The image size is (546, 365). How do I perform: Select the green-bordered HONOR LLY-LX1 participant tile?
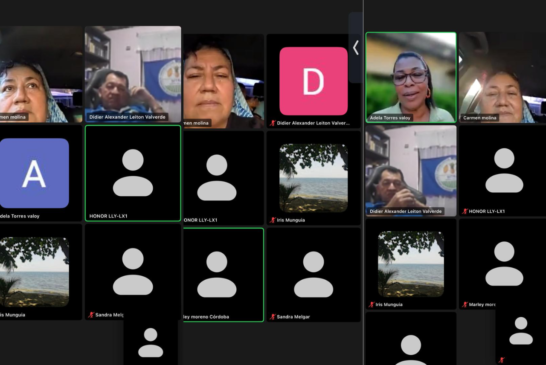(133, 173)
